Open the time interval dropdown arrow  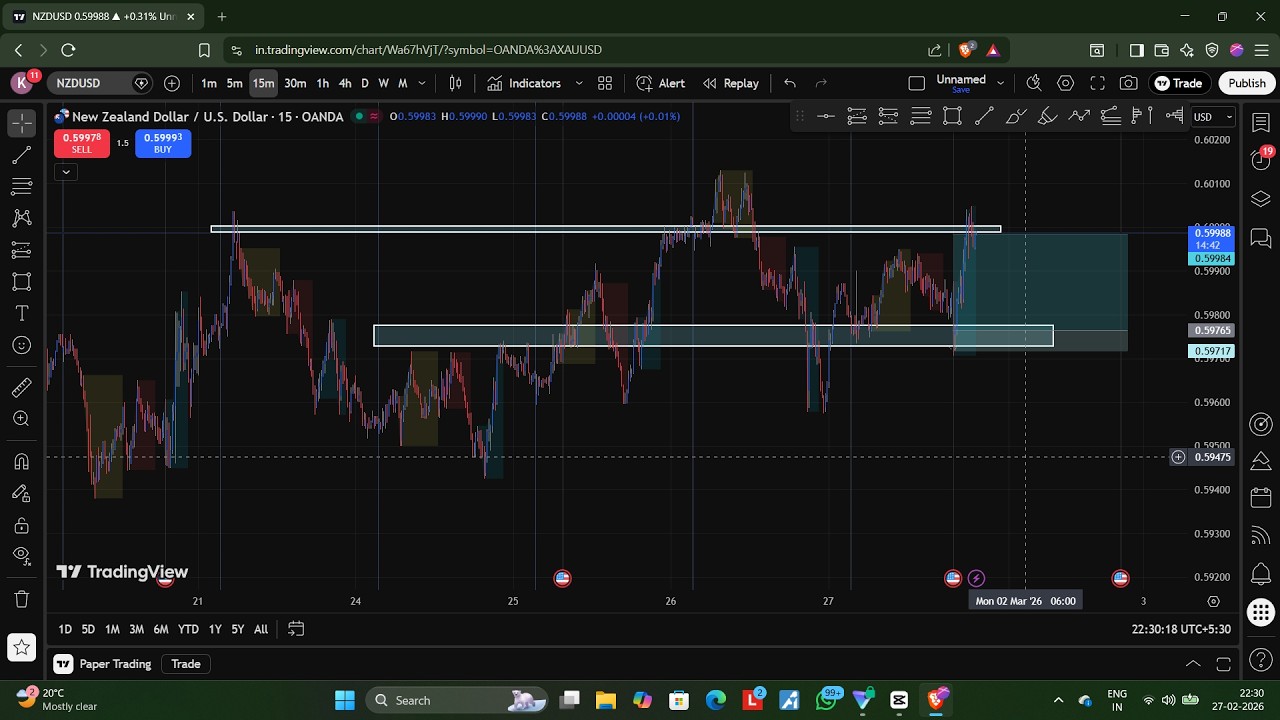tap(422, 83)
